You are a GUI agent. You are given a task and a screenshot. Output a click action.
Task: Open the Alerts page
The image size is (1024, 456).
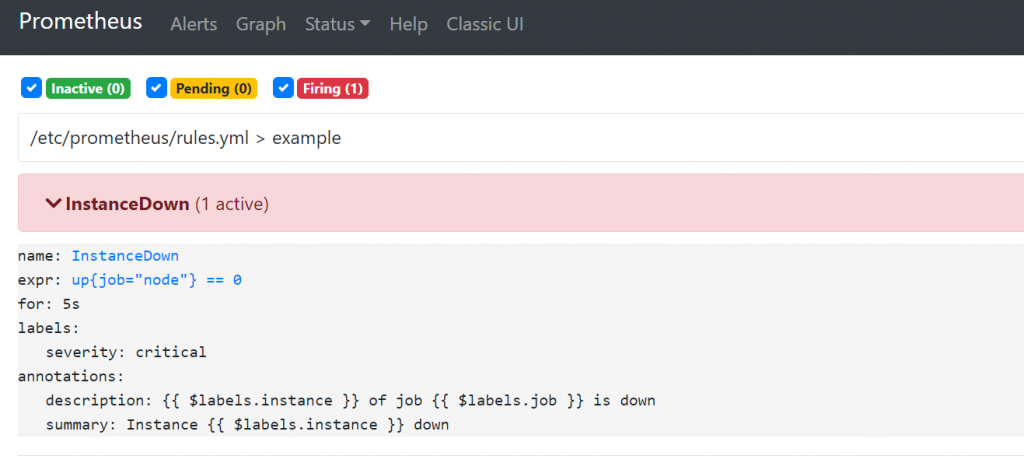coord(193,24)
